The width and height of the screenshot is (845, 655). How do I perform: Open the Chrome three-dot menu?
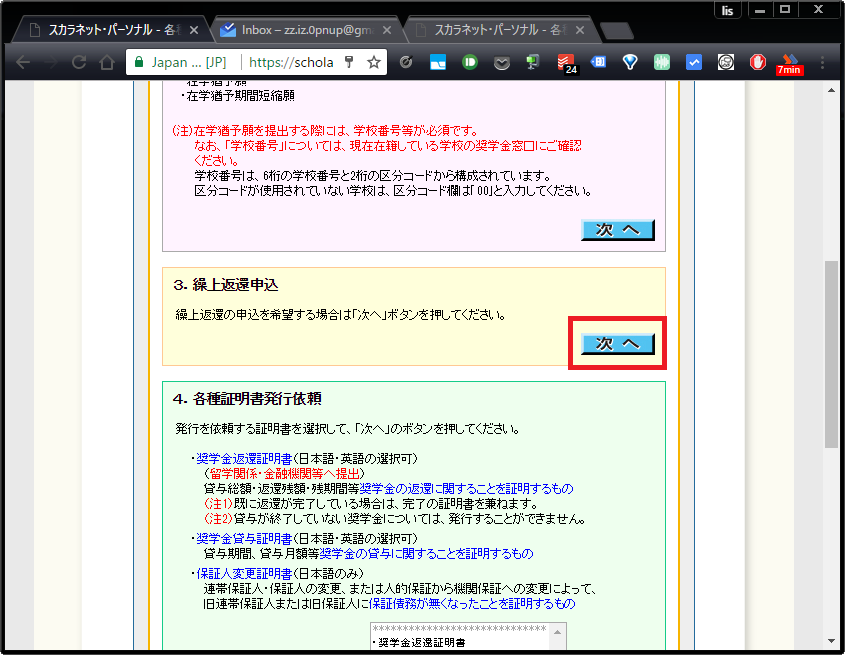click(822, 63)
